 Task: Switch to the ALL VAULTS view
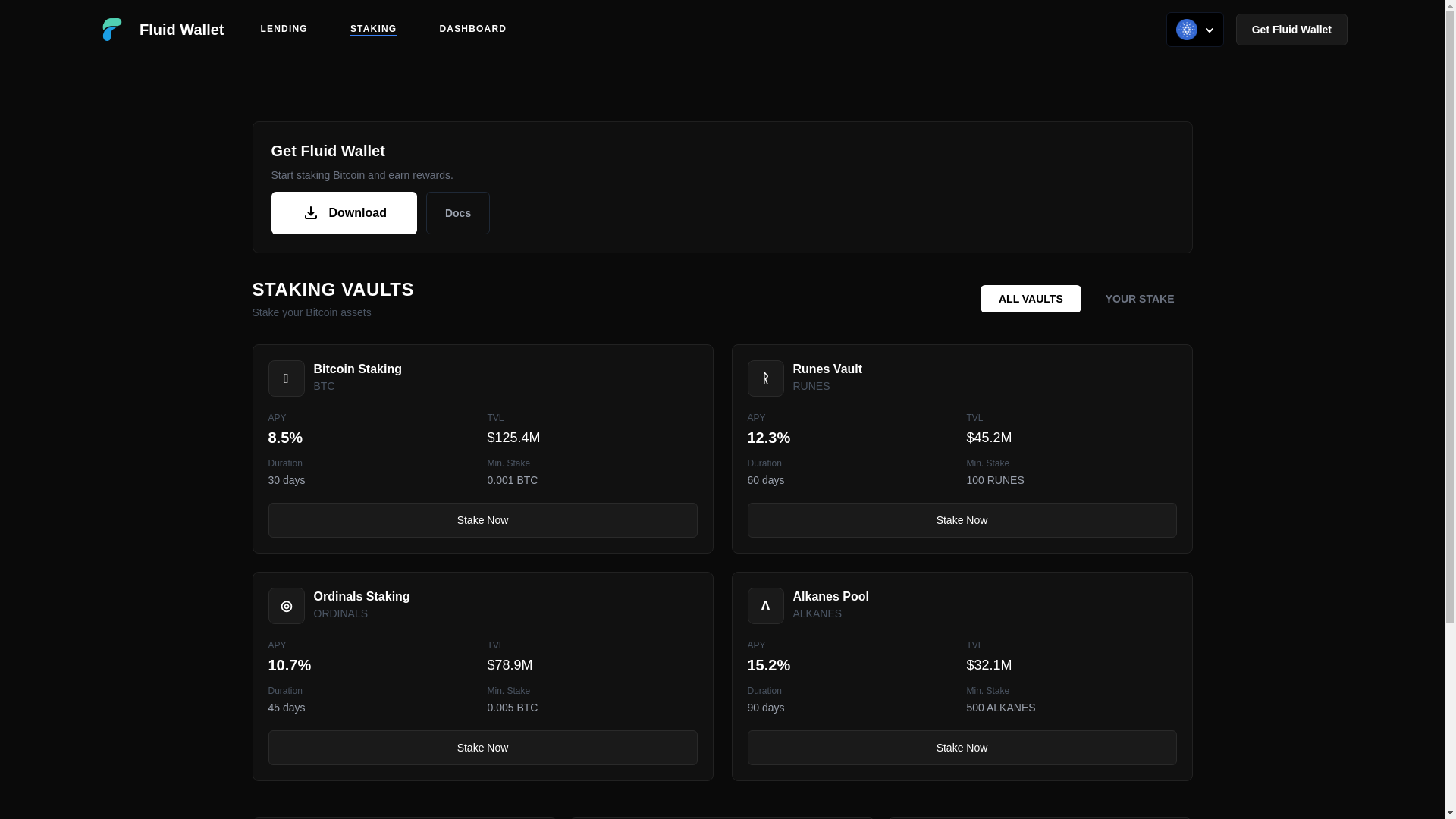pos(1030,299)
